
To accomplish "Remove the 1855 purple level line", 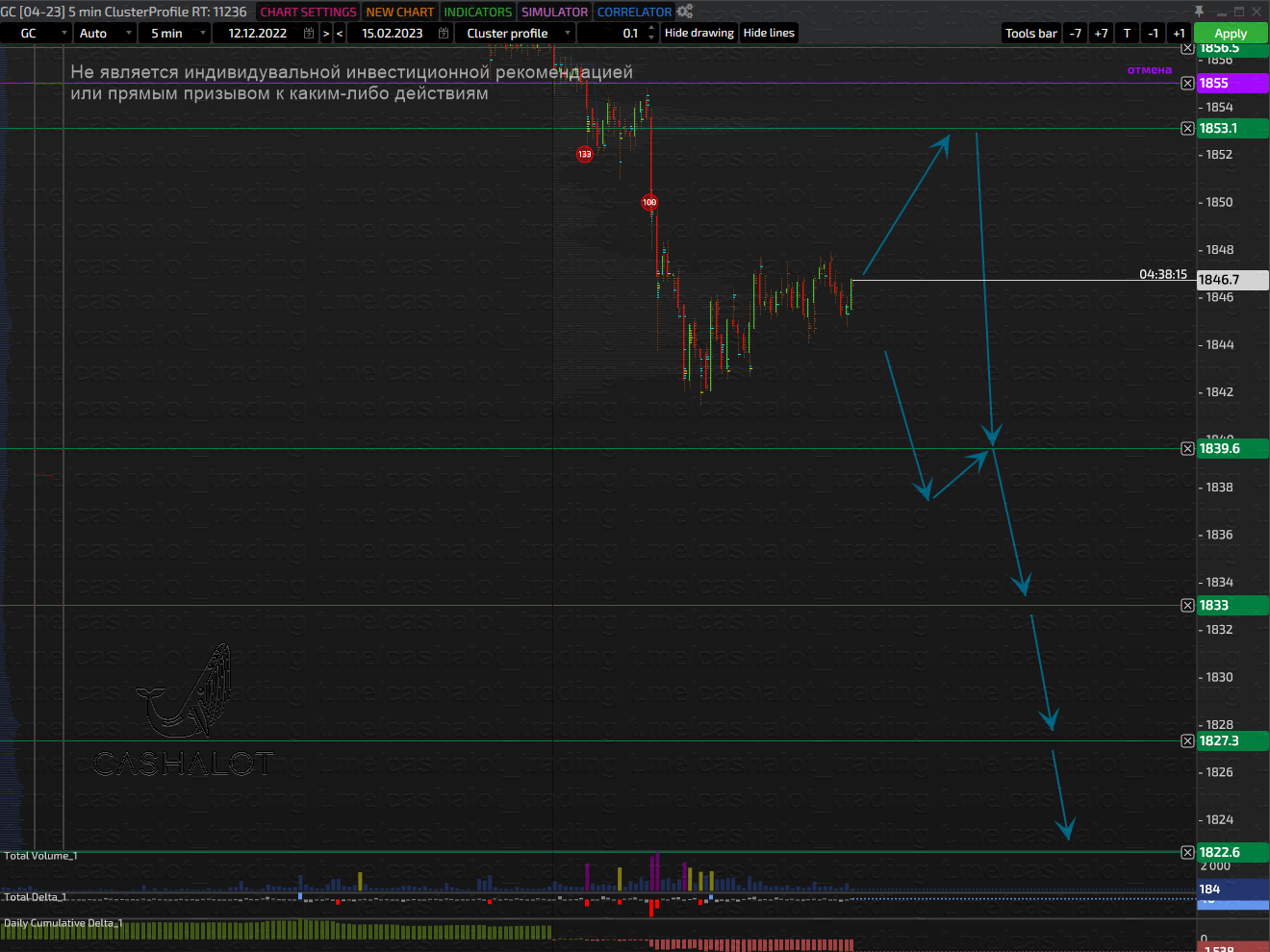I will coord(1187,84).
